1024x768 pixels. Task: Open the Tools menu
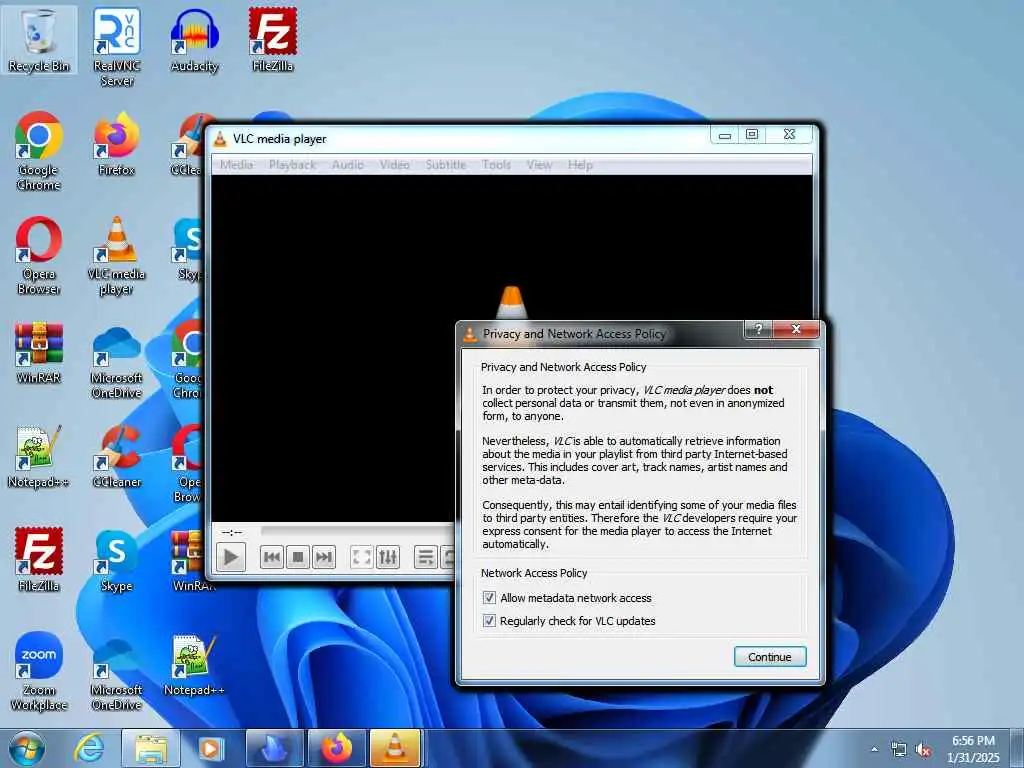click(496, 165)
